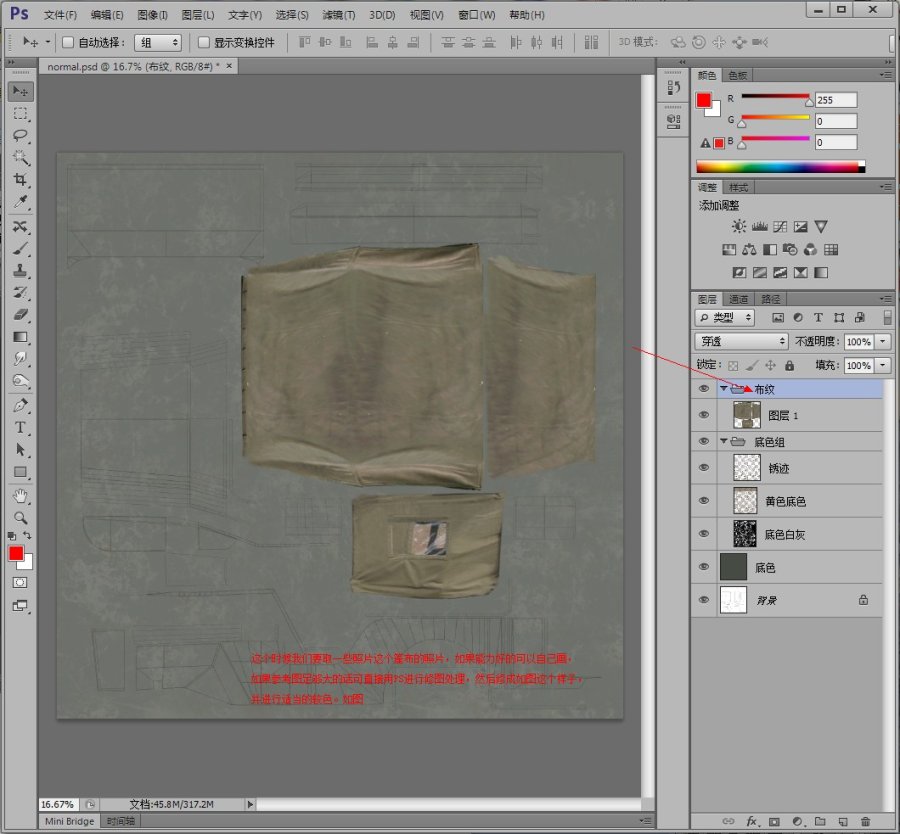Viewport: 900px width, 834px height.
Task: Change screen mode icon in toolbox
Action: [x=20, y=606]
